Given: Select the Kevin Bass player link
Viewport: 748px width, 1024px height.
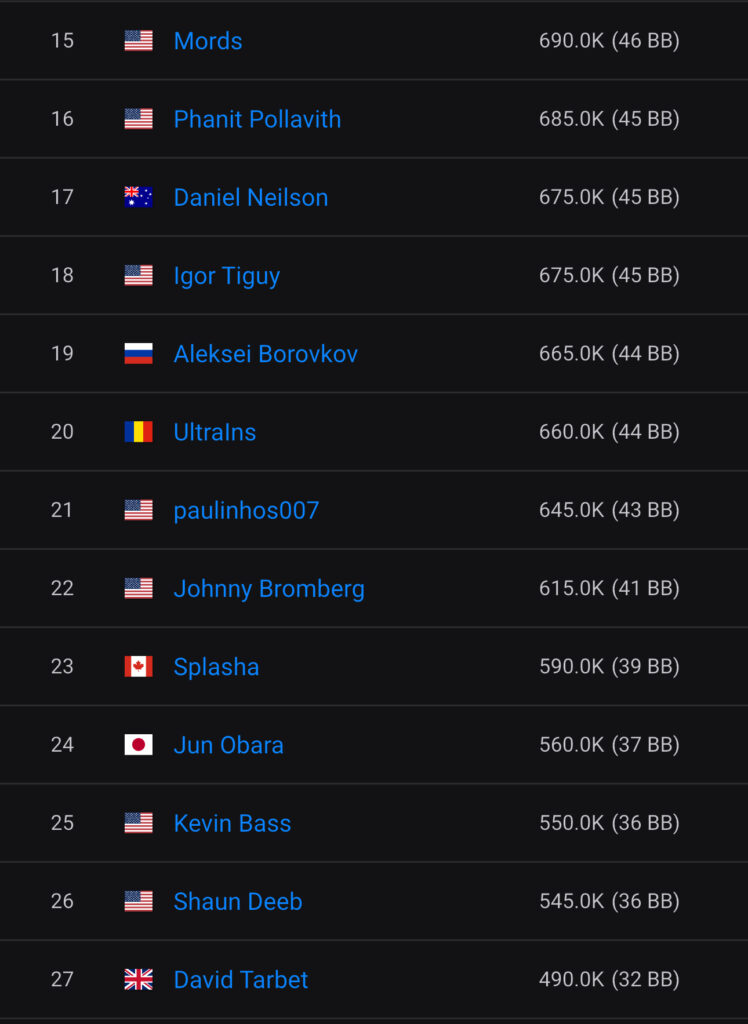Looking at the screenshot, I should (232, 823).
